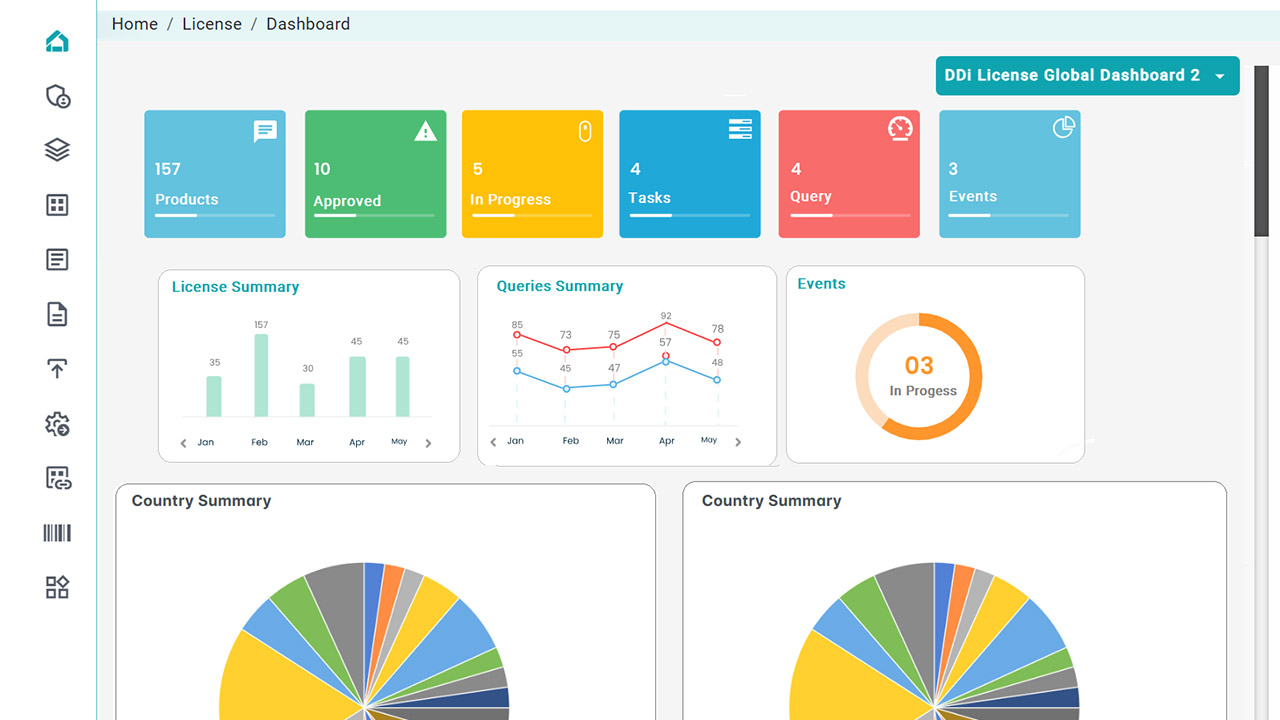Open the 157 Products card
This screenshot has height=720, width=1280.
point(215,174)
